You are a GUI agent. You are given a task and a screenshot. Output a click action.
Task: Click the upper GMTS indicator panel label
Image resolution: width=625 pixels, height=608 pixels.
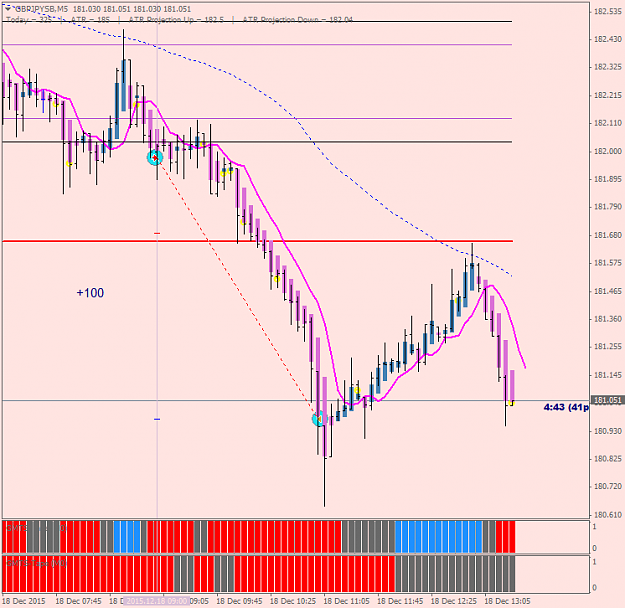[35, 528]
